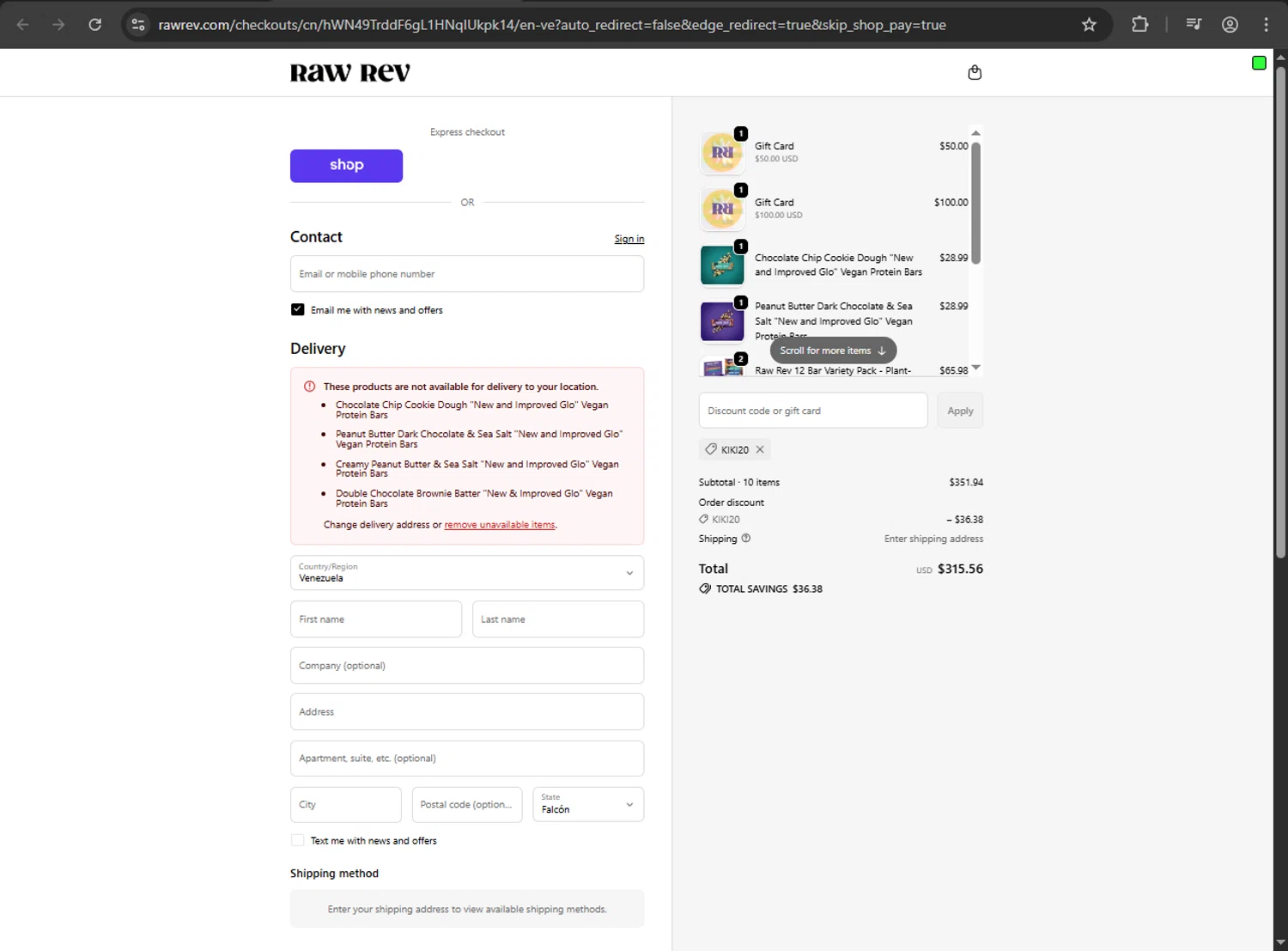Viewport: 1288px width, 951px height.
Task: Click the order items list scrollbar thumb
Action: [x=975, y=202]
